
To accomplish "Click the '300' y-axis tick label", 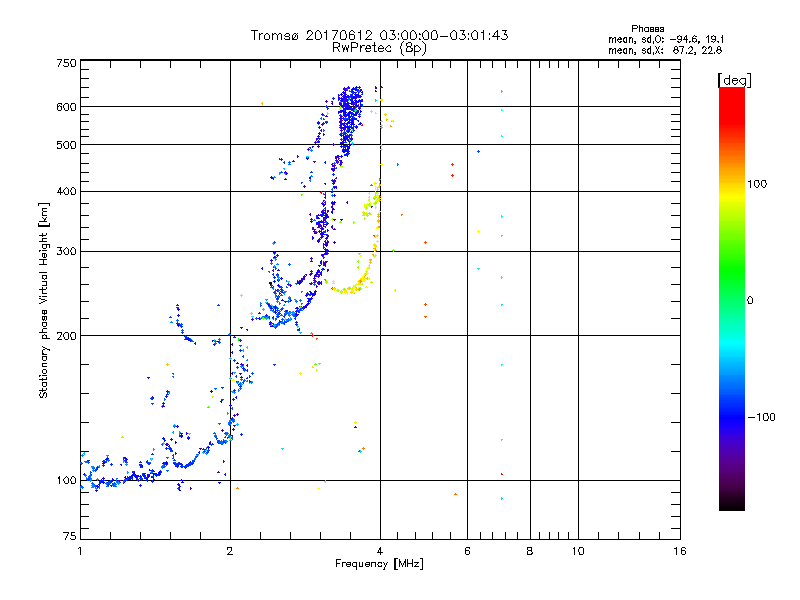I will (66, 252).
